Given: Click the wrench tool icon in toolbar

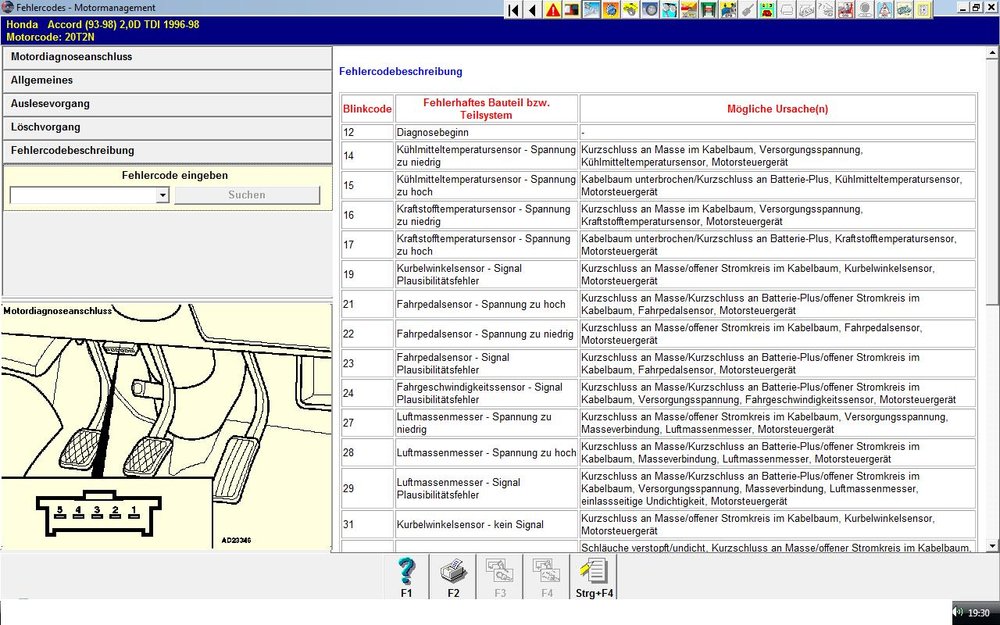Looking at the screenshot, I should click(x=748, y=10).
